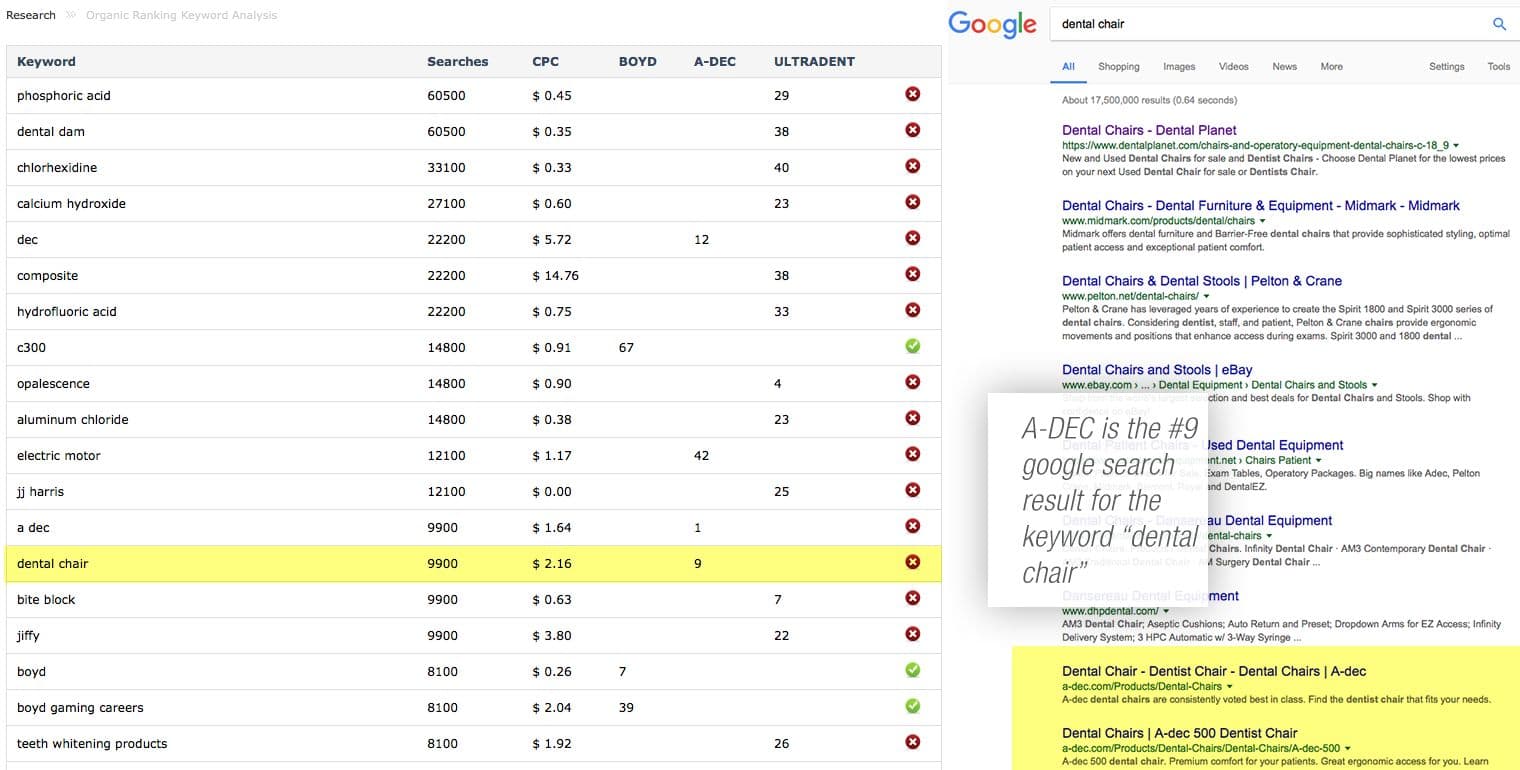Click the a dec keyword cell
1520x770 pixels.
pyautogui.click(x=33, y=527)
